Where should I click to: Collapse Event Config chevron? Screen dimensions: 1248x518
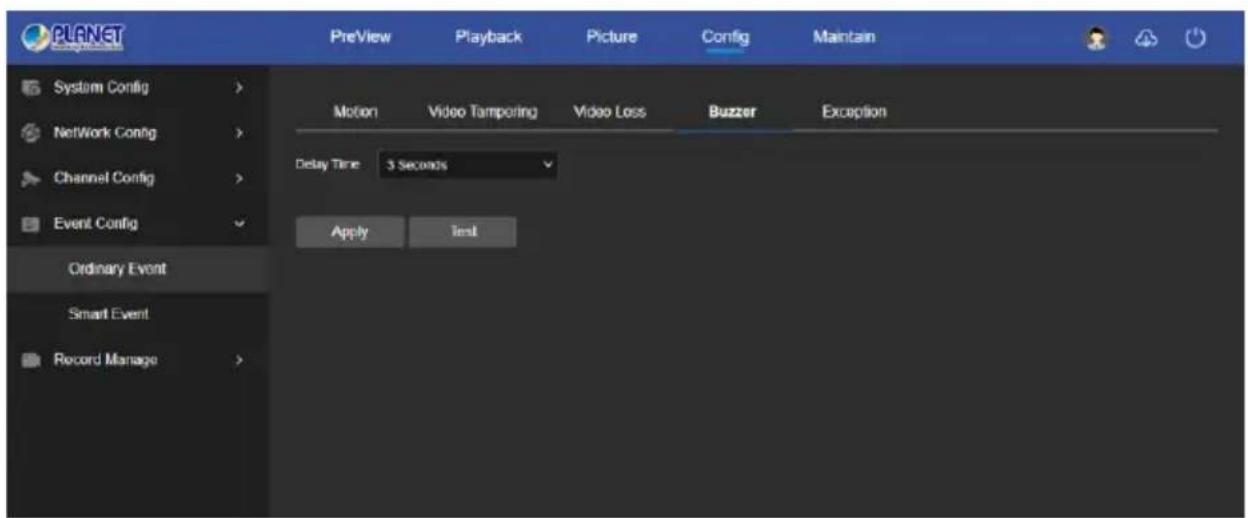tap(237, 224)
